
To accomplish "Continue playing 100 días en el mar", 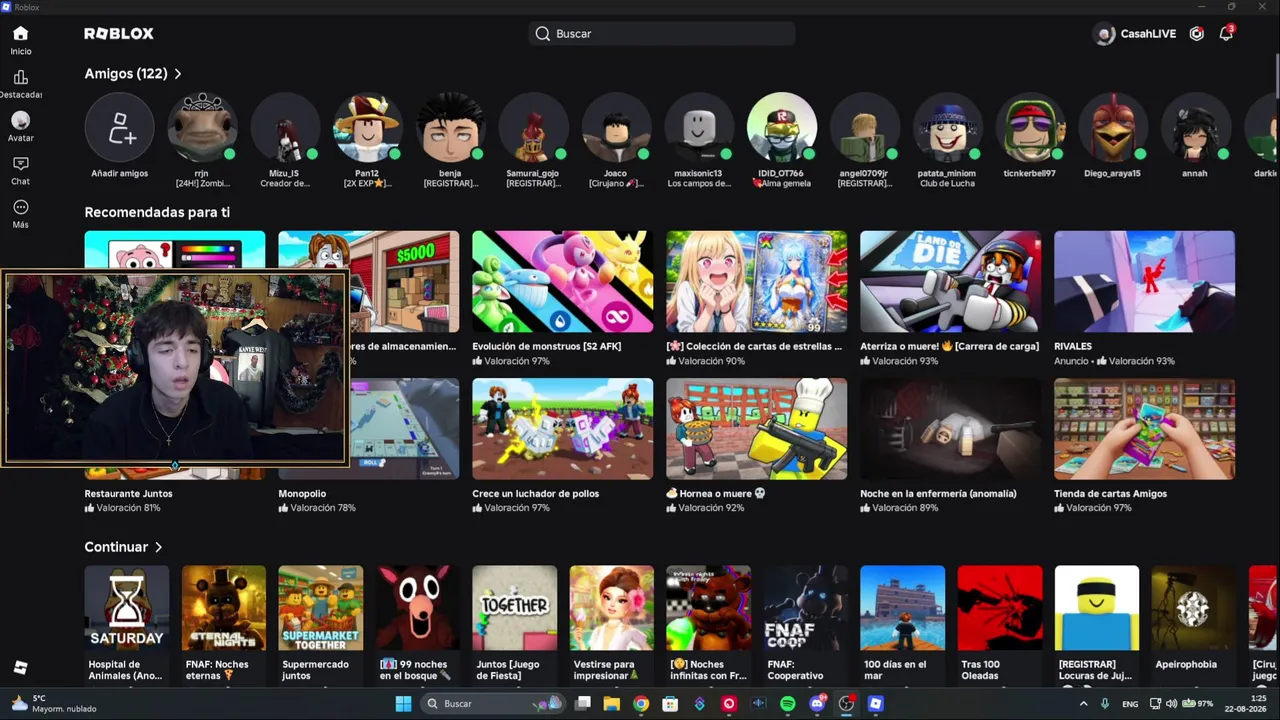I will [x=903, y=608].
